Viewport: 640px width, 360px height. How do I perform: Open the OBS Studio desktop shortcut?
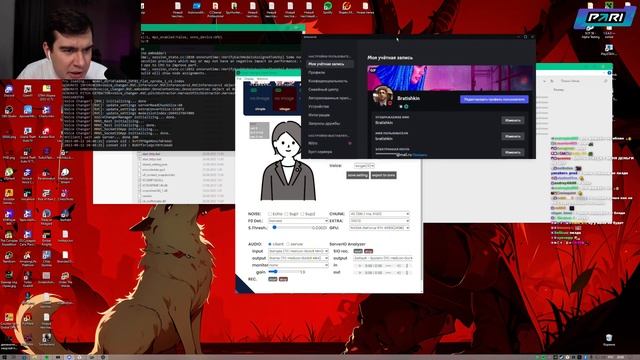(9, 111)
